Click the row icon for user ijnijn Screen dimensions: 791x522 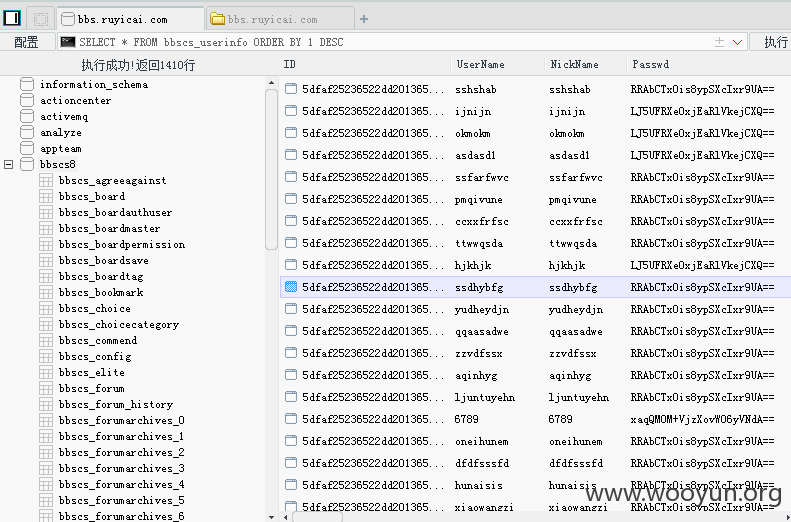[x=291, y=111]
